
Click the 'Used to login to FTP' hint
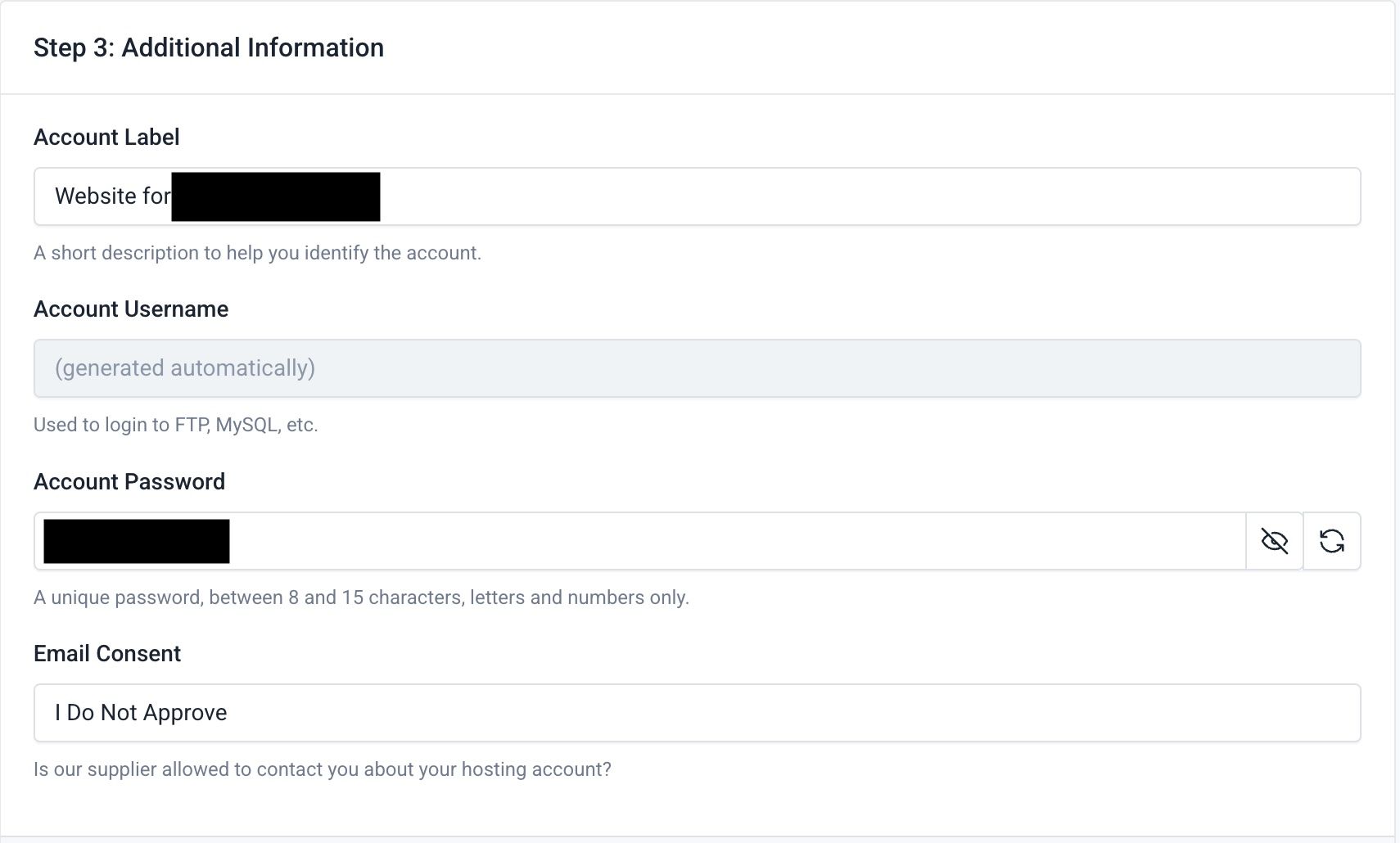175,425
